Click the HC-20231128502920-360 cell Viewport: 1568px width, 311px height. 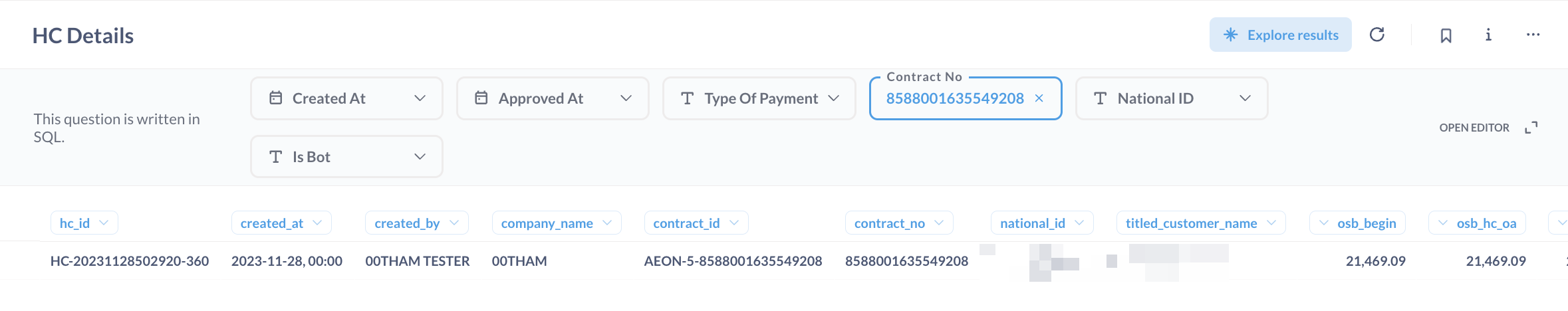130,261
